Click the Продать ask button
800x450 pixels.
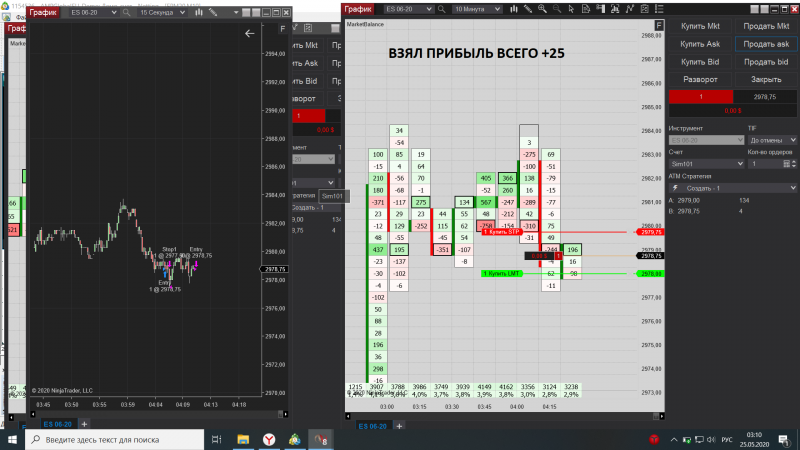pyautogui.click(x=766, y=44)
